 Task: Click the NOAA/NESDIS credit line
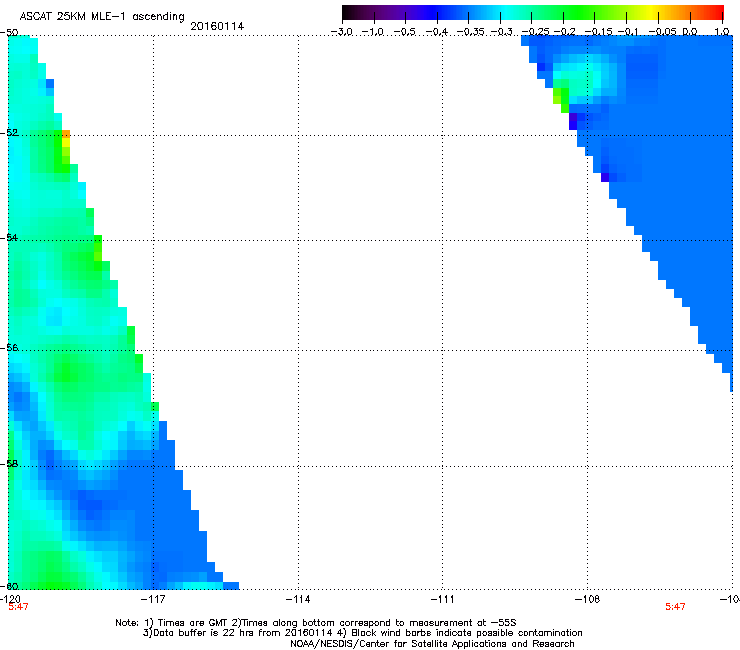(432, 643)
